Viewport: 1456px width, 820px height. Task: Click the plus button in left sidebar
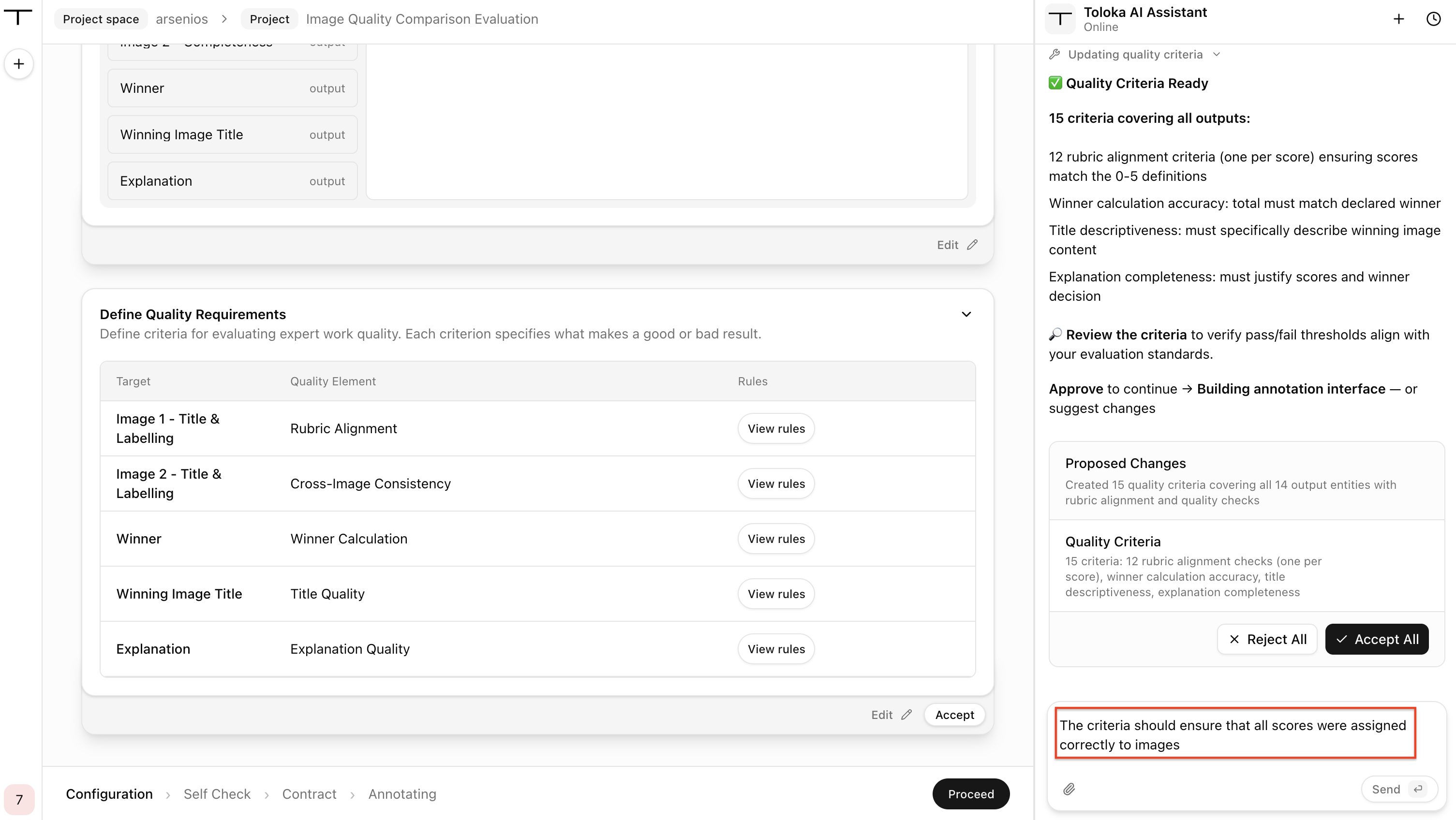(19, 64)
